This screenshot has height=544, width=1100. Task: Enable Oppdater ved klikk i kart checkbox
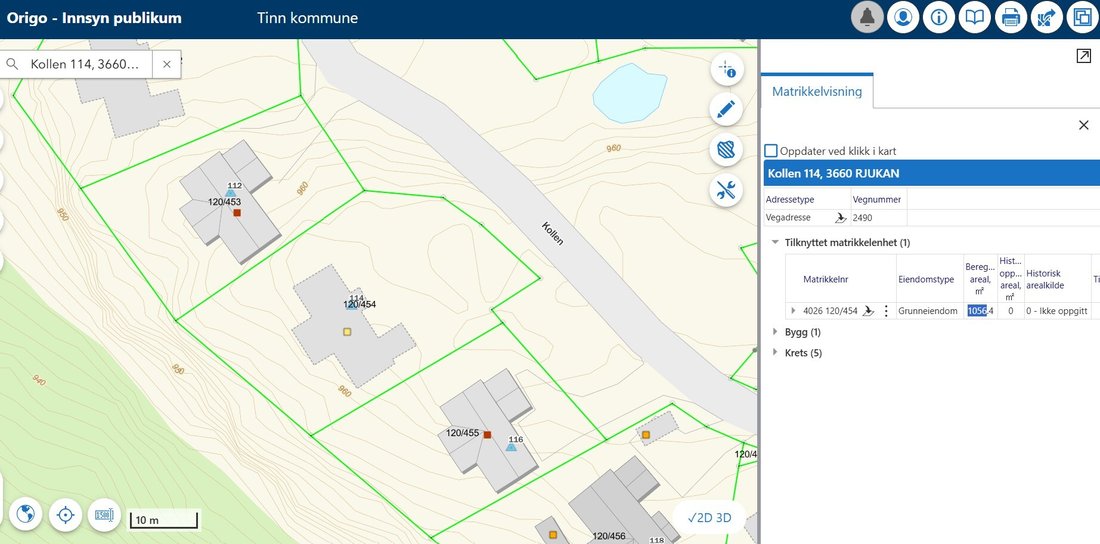tap(771, 151)
